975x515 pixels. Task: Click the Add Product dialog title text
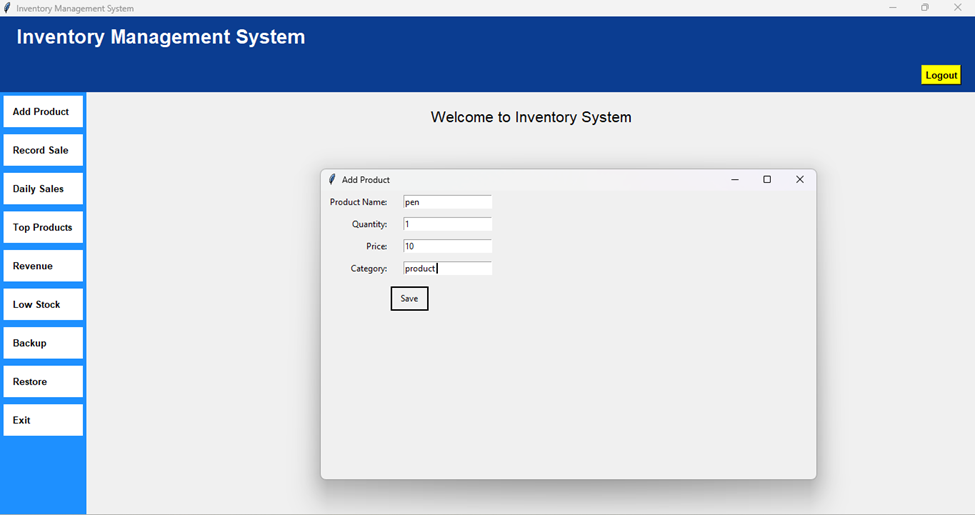[366, 180]
